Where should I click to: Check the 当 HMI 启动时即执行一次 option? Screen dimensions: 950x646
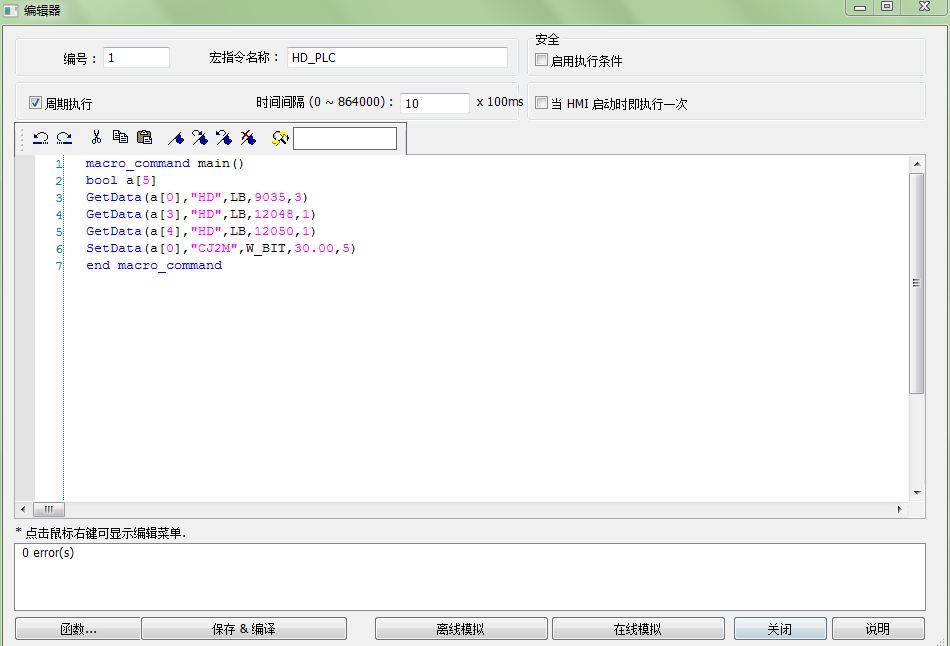542,103
